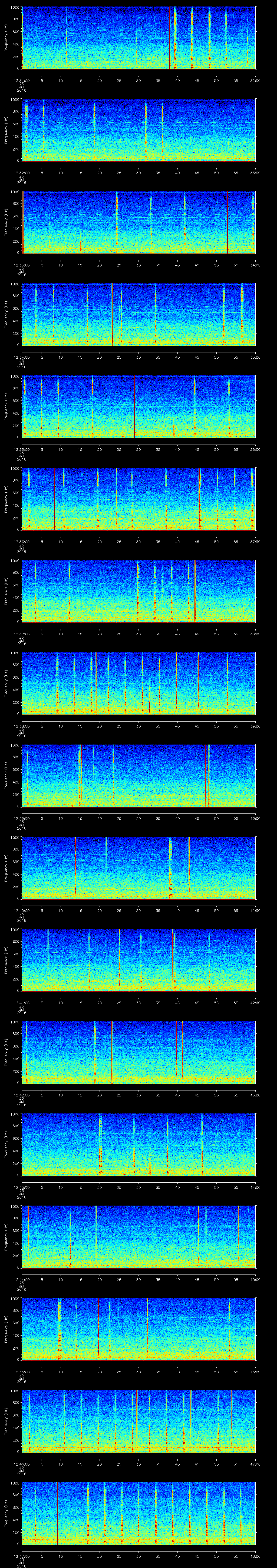Open the spectrogram panel starting at 12:37:00
The image size is (277, 1568).
click(139, 591)
